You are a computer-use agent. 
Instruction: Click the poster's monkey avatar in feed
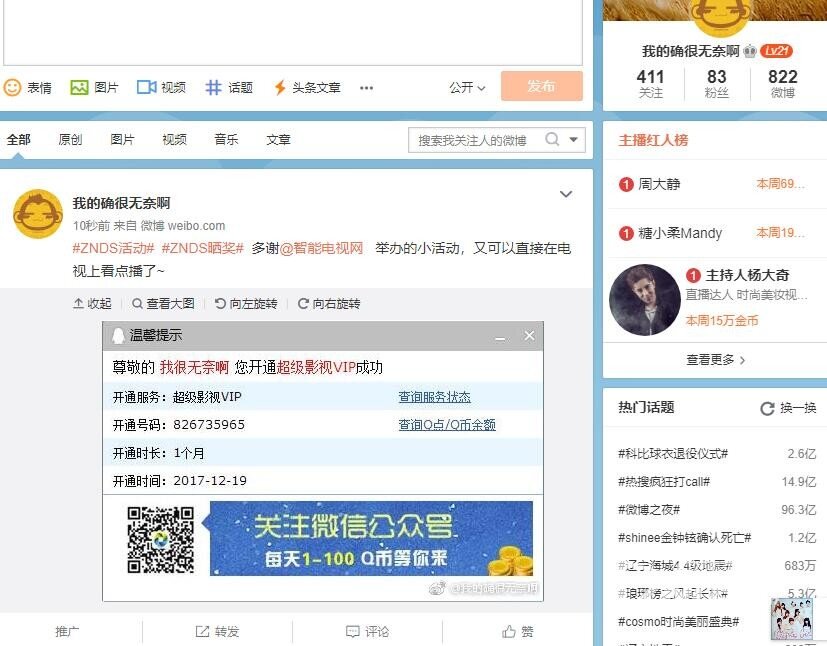[37, 214]
